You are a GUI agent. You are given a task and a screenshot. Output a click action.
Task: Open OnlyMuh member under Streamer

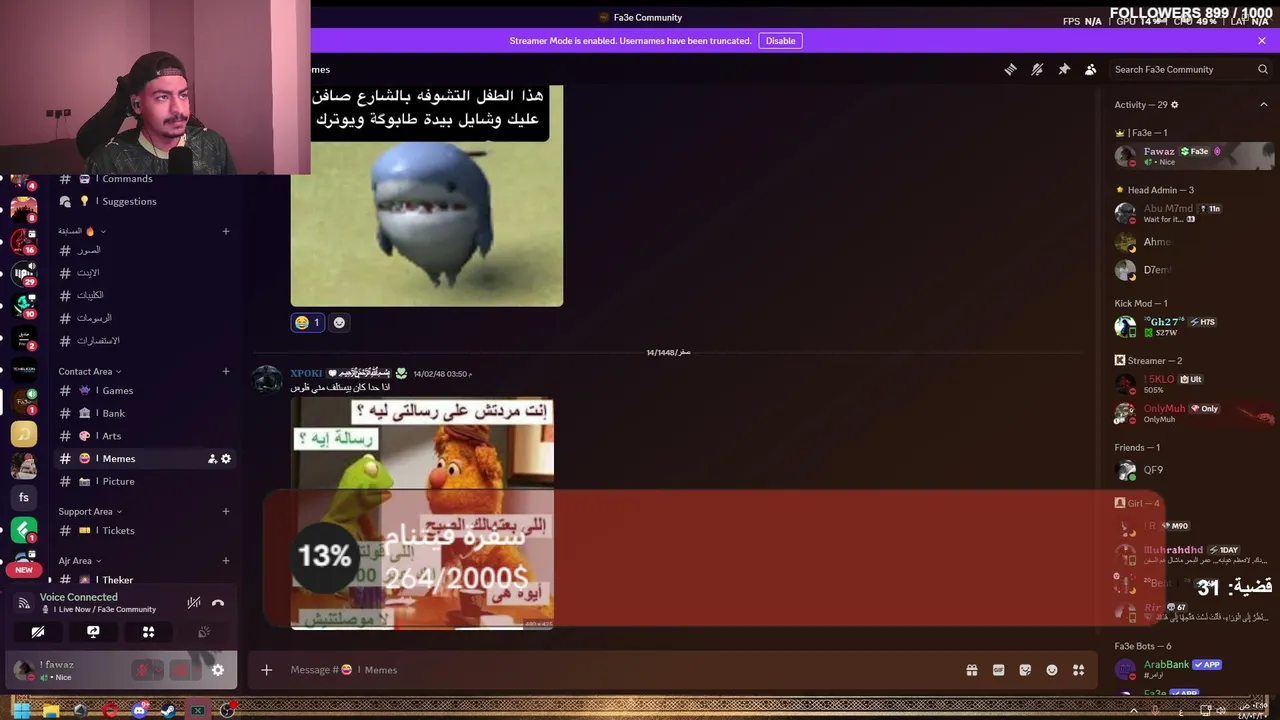tap(1193, 413)
